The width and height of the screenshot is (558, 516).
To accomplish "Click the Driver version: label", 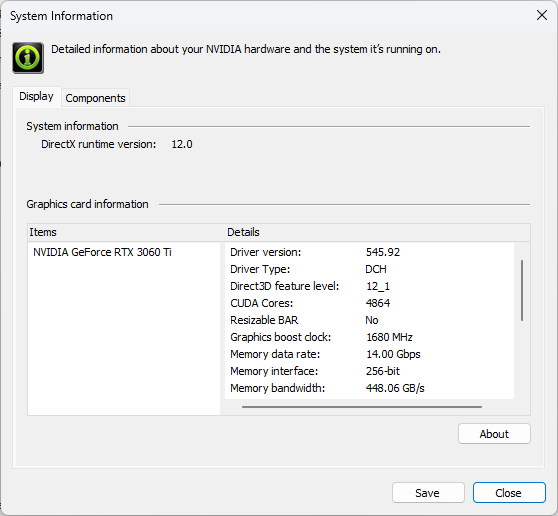I will [x=265, y=252].
